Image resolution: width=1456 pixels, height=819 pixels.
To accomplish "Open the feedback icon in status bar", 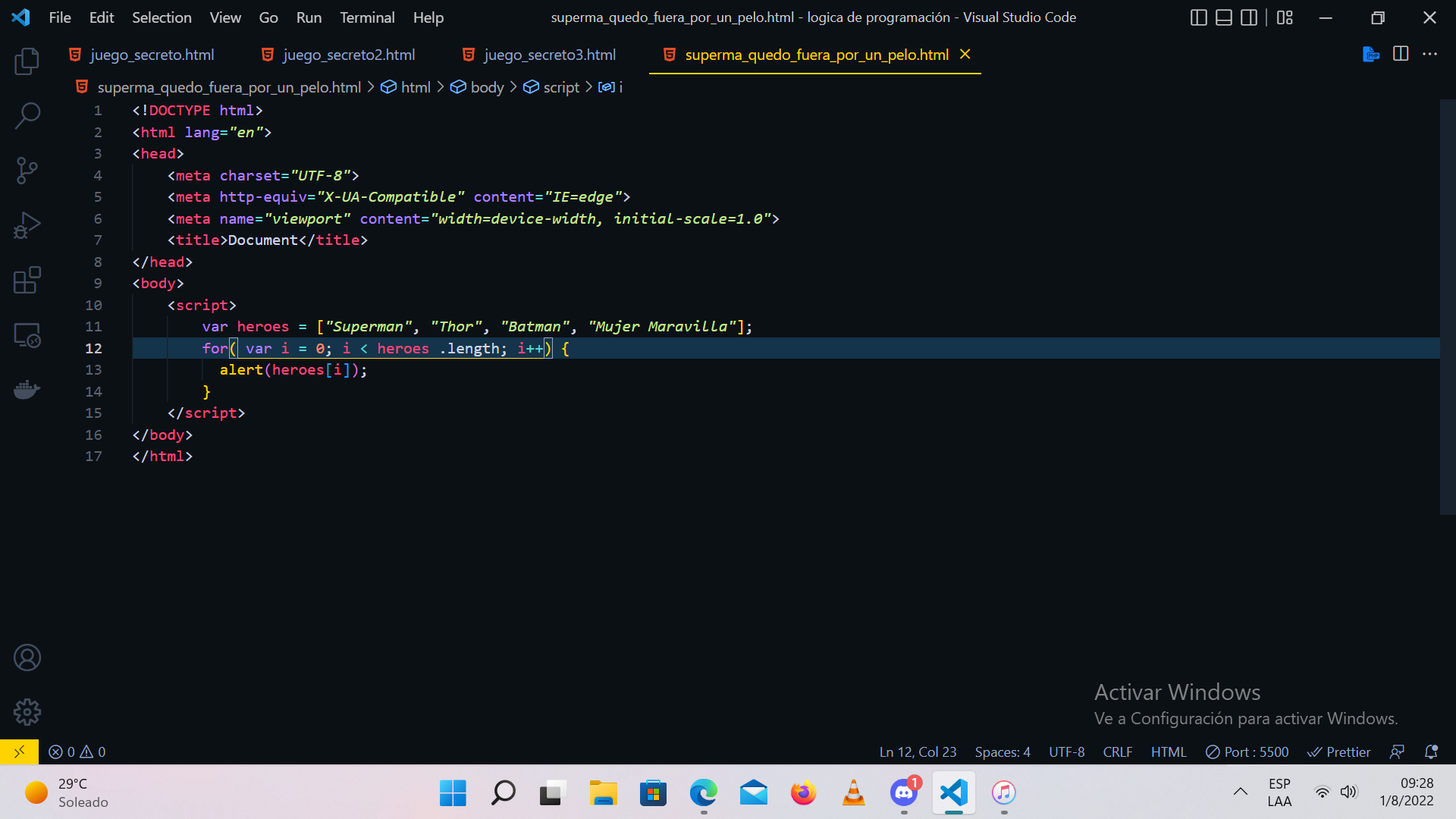I will coord(1397,752).
